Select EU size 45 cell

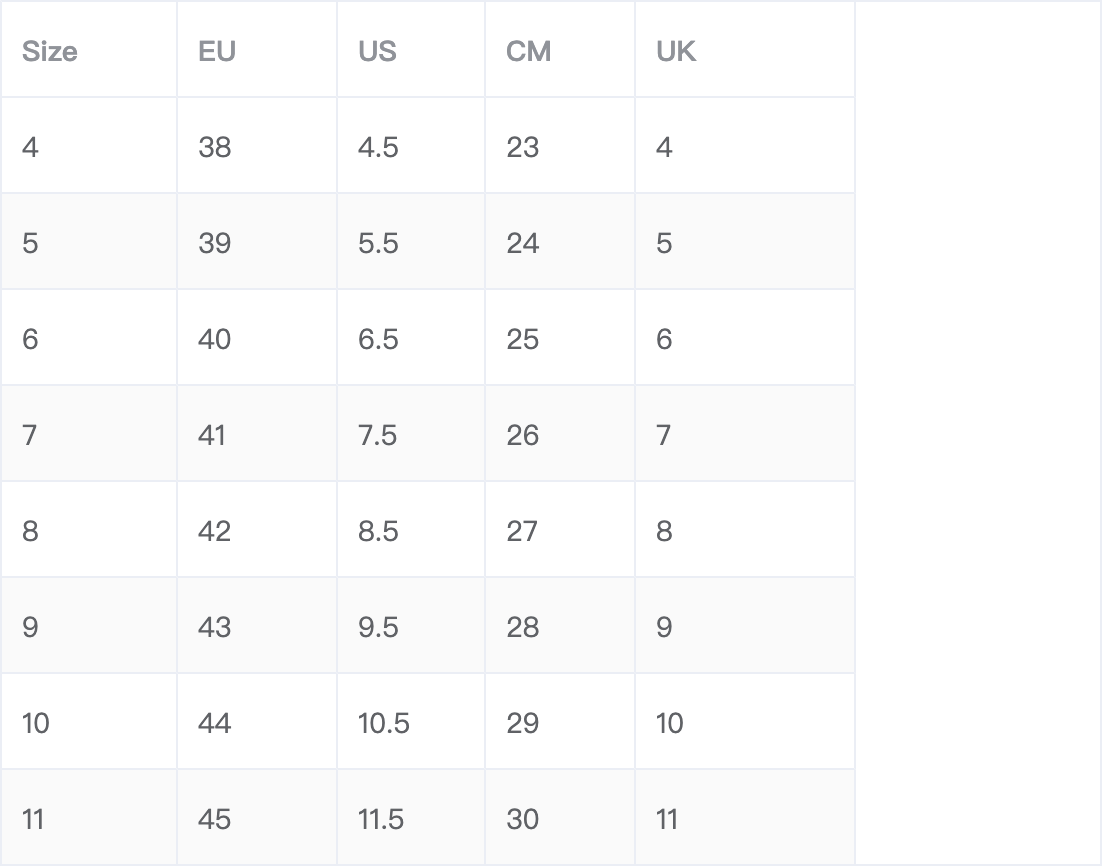pyautogui.click(x=257, y=817)
